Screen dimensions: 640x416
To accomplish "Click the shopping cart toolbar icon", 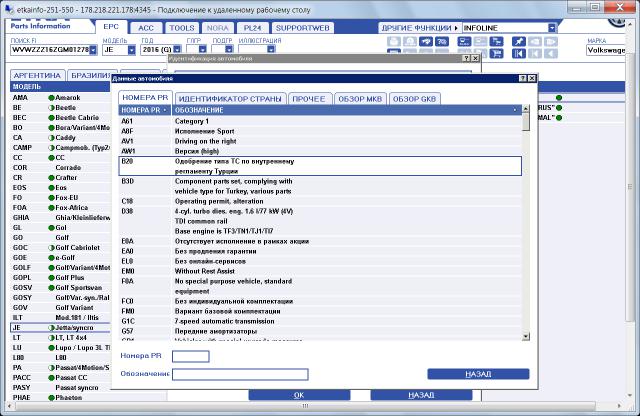I will tap(497, 53).
